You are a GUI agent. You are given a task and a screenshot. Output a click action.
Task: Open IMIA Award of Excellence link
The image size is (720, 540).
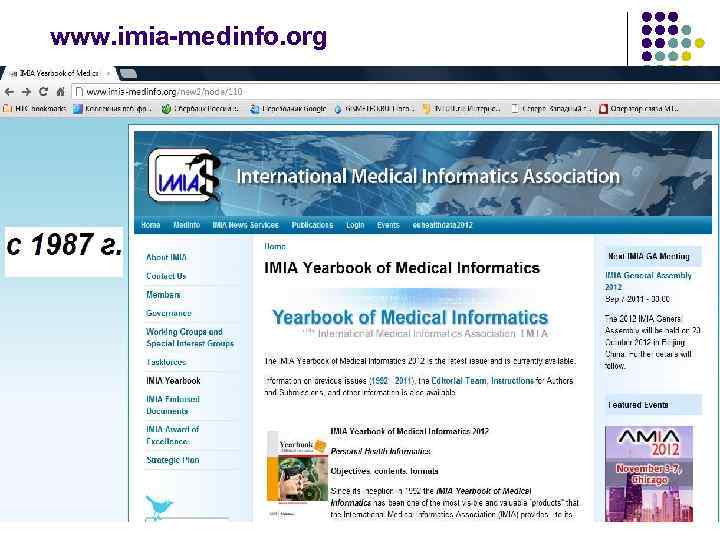[172, 435]
